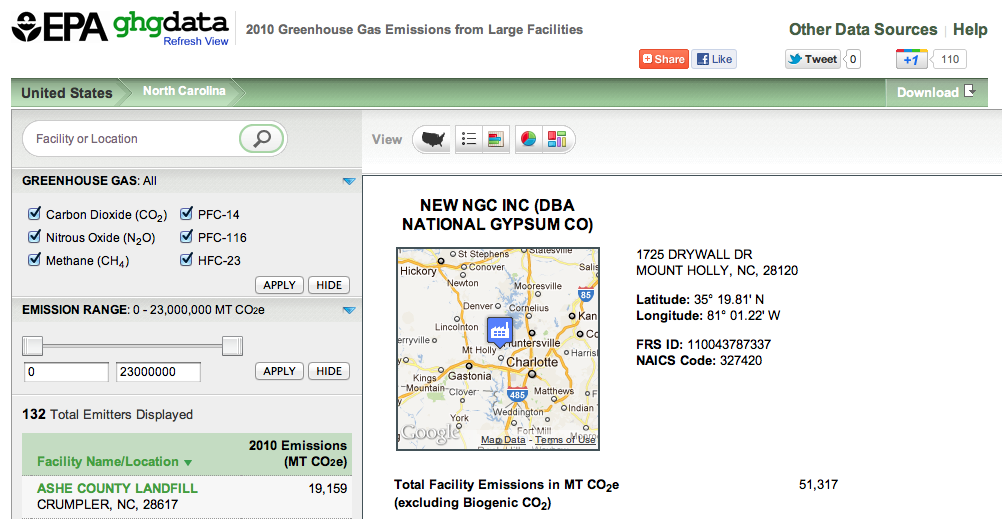This screenshot has height=519, width=1002.
Task: Click the minimum emission value field
Action: (x=66, y=371)
